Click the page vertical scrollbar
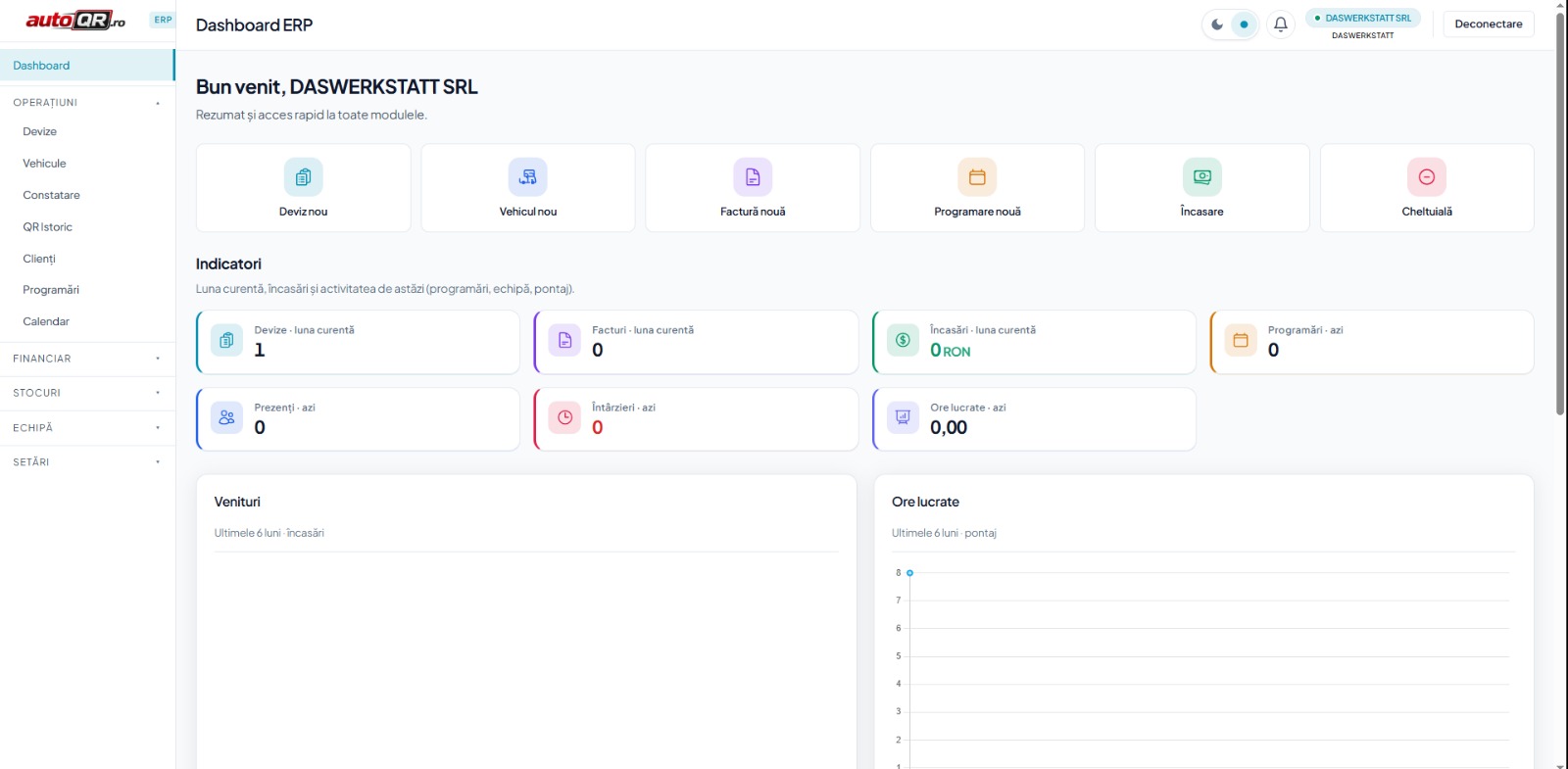The width and height of the screenshot is (1568, 769). 1560,216
